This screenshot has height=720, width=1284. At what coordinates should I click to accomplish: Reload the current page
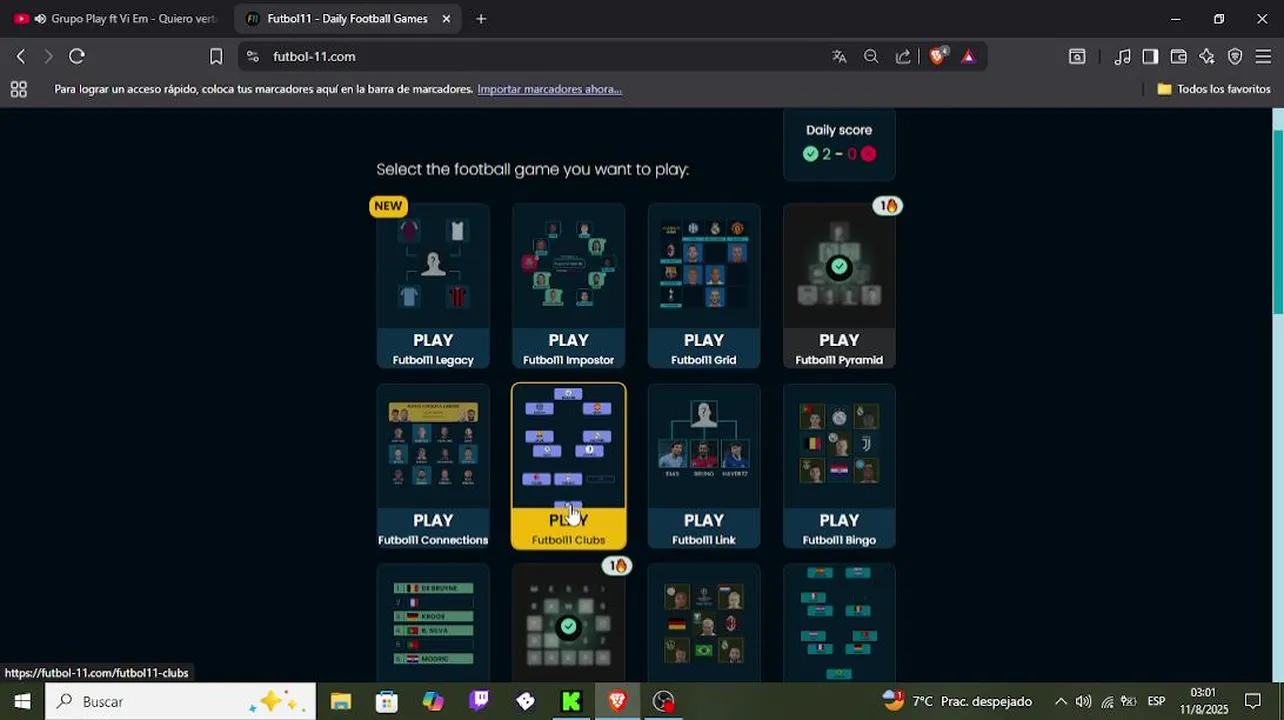(x=77, y=57)
